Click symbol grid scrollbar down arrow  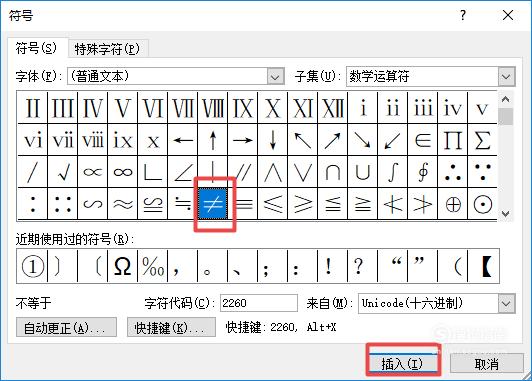coord(506,214)
